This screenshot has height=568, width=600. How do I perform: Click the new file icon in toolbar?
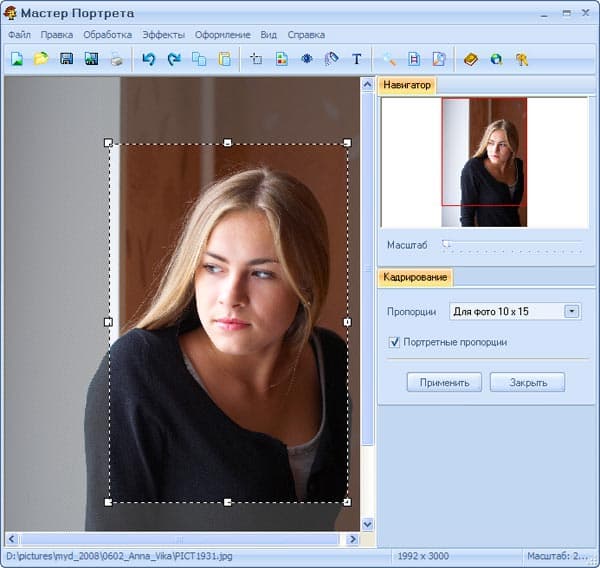click(x=17, y=59)
